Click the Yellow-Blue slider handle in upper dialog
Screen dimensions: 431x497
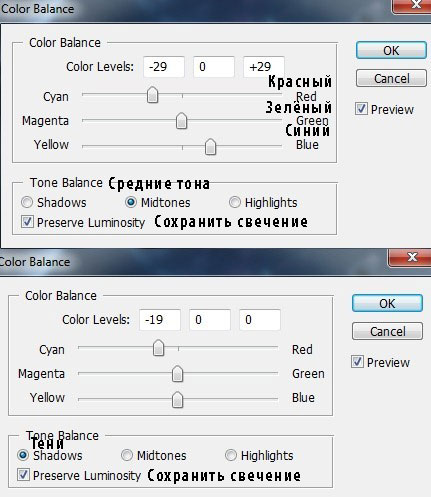click(x=210, y=147)
